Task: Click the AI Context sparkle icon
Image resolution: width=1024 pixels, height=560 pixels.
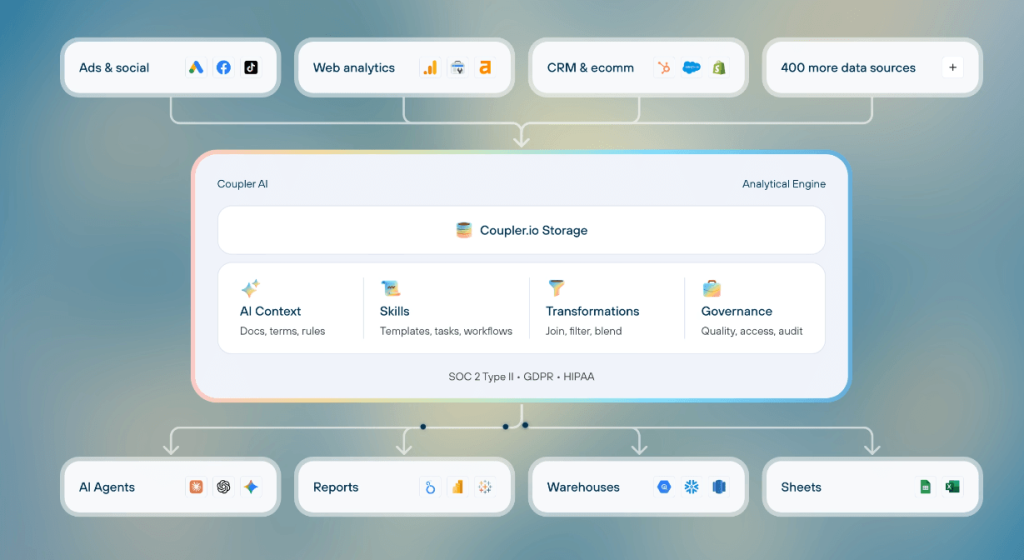Action: tap(250, 288)
